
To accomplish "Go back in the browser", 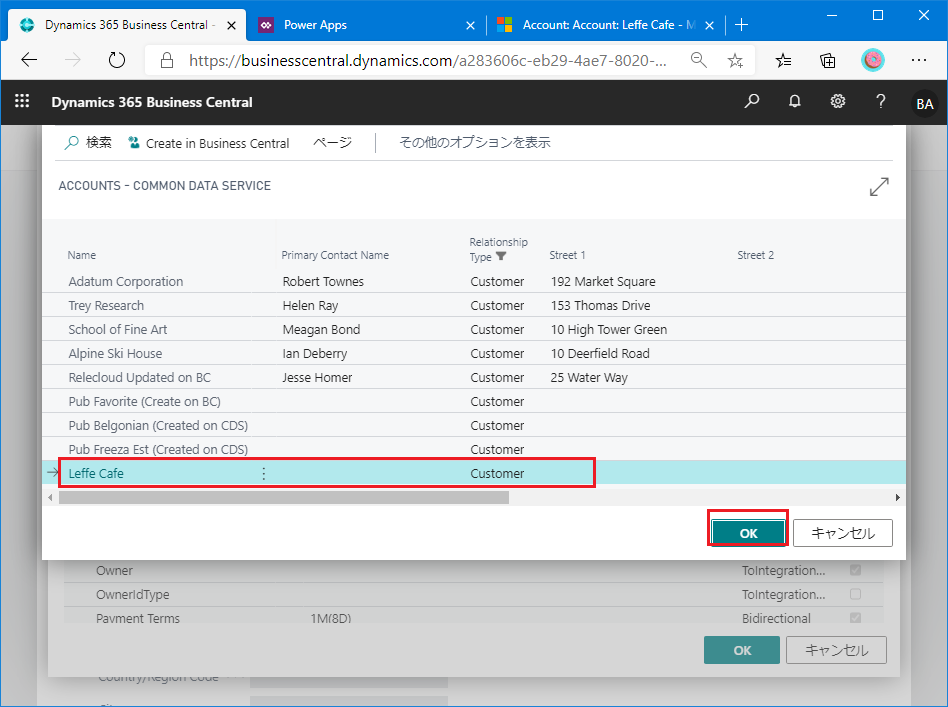I will 29,60.
